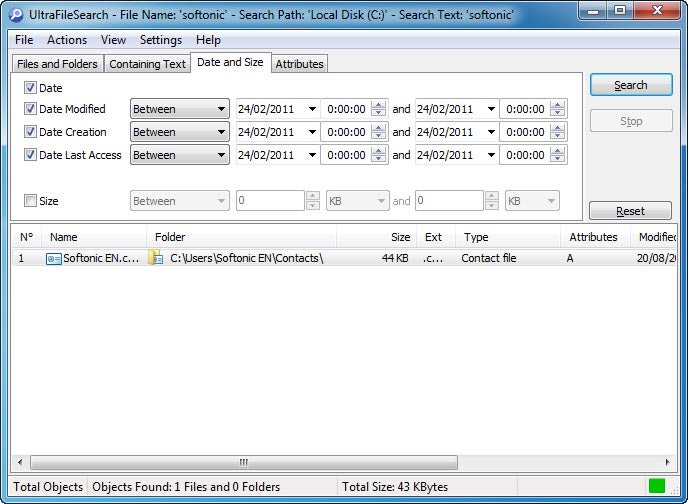688x504 pixels.
Task: Open Date Creation end date picker
Action: [x=491, y=132]
